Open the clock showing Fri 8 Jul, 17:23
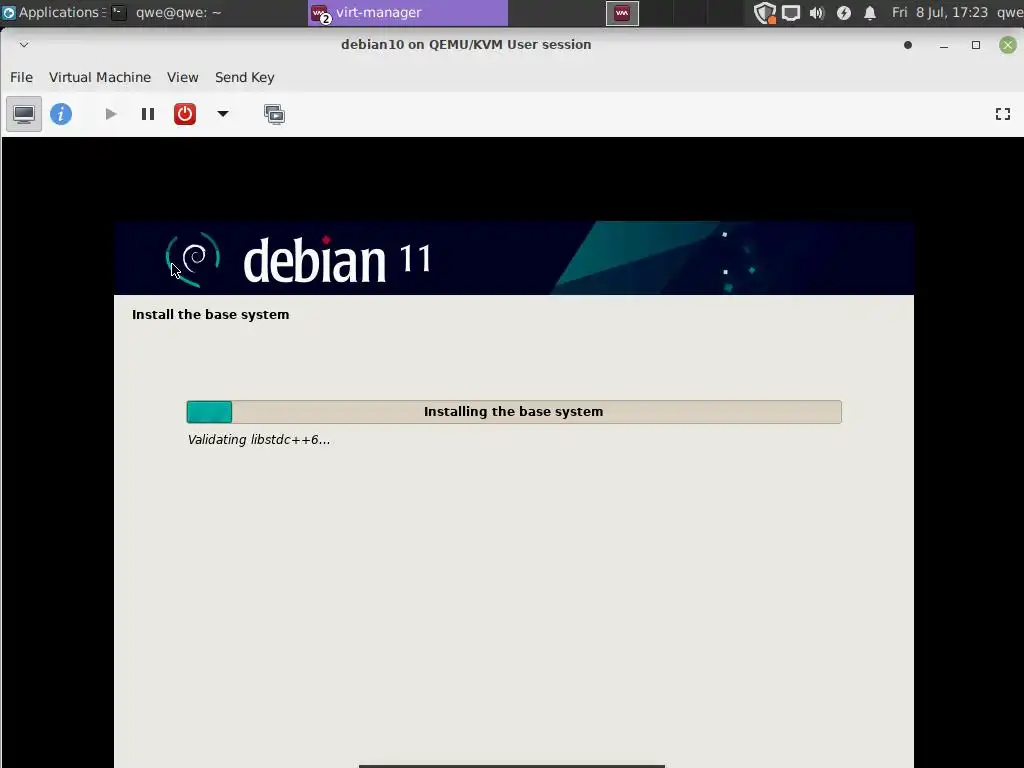 pos(940,12)
